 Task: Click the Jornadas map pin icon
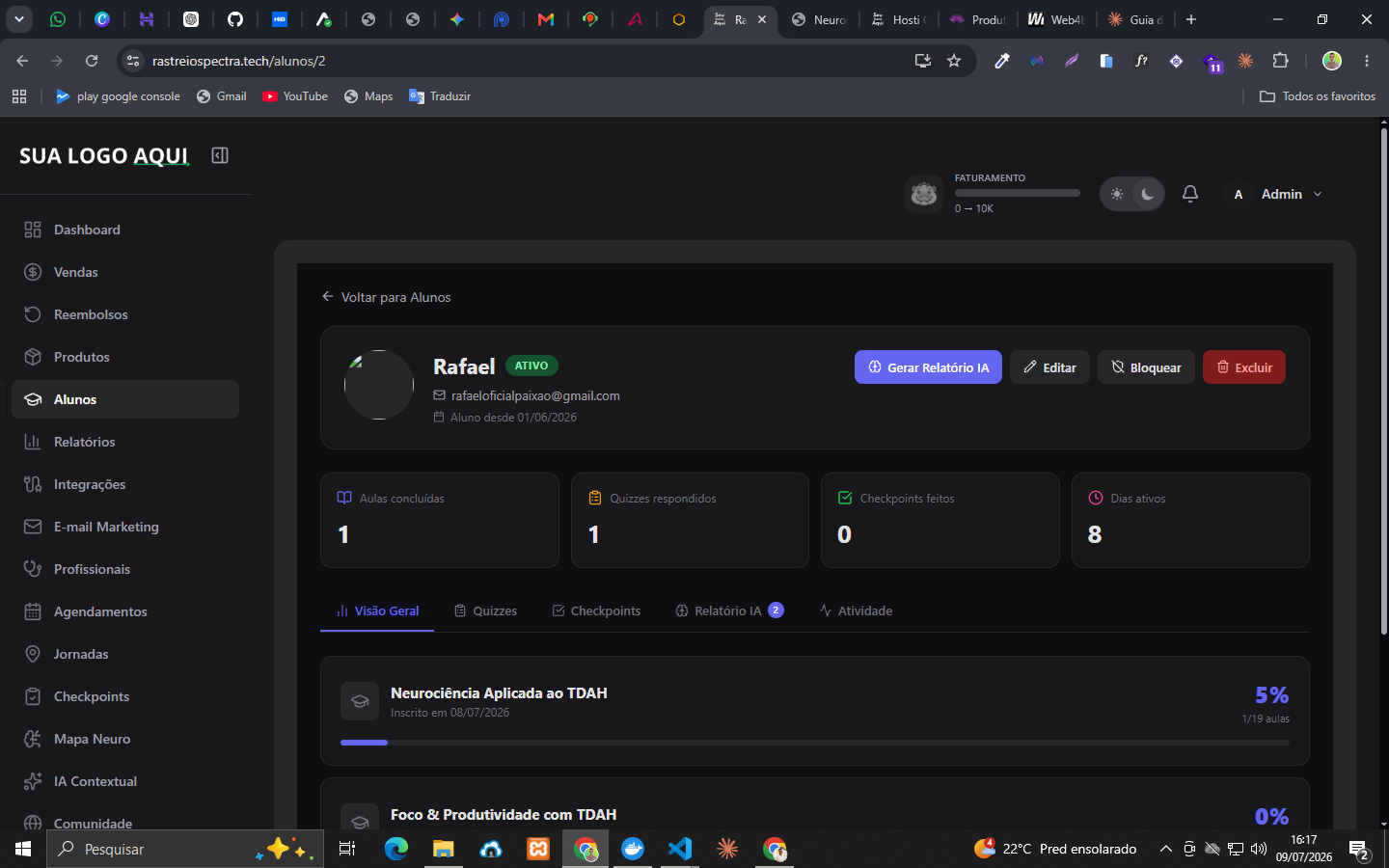[x=33, y=654]
